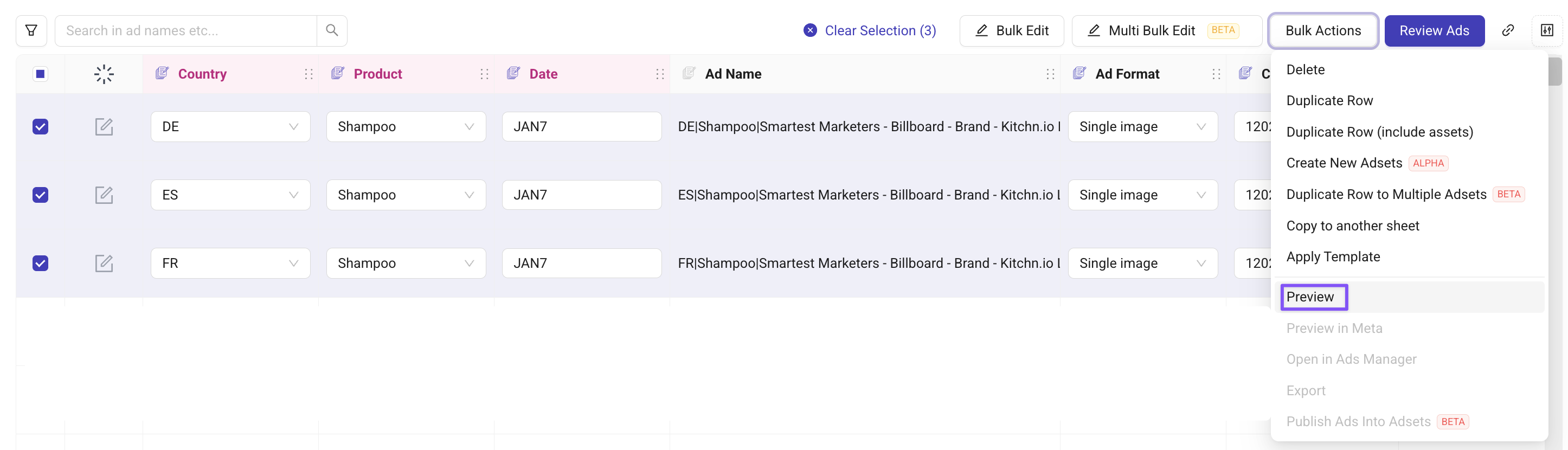Click the vertical scrollbar thumb
Screen dimensions: 1568x450
pos(1555,71)
